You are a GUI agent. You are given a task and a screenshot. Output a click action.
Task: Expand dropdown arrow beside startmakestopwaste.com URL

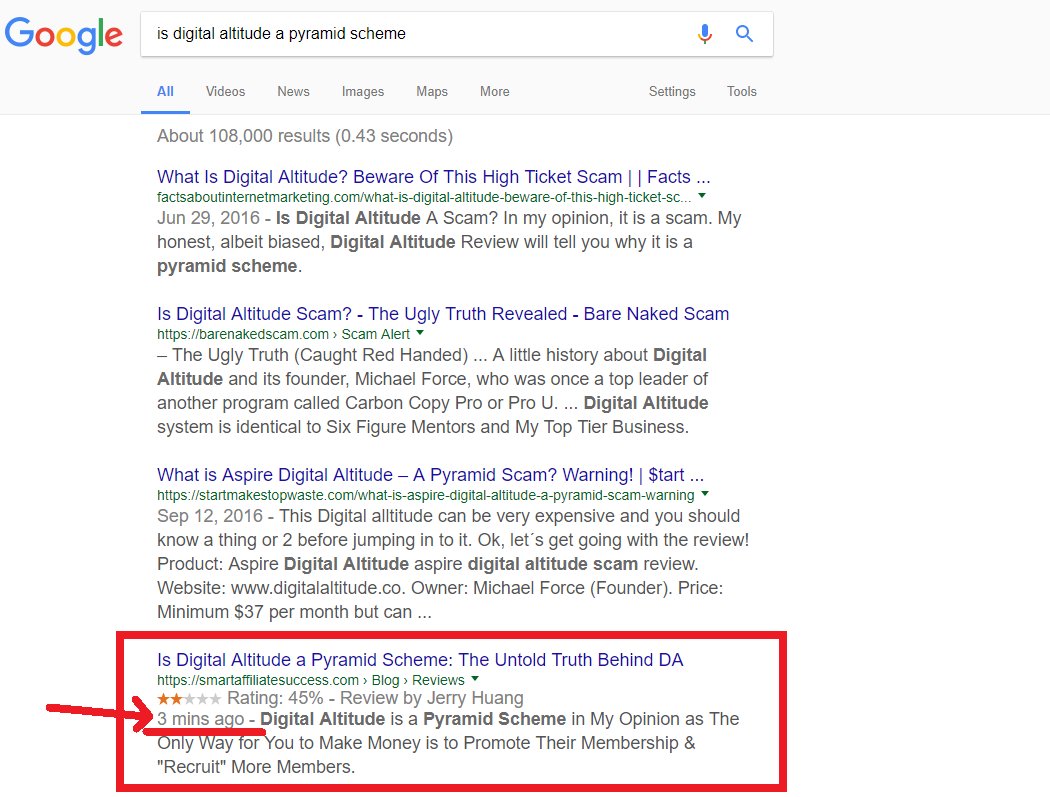[704, 494]
